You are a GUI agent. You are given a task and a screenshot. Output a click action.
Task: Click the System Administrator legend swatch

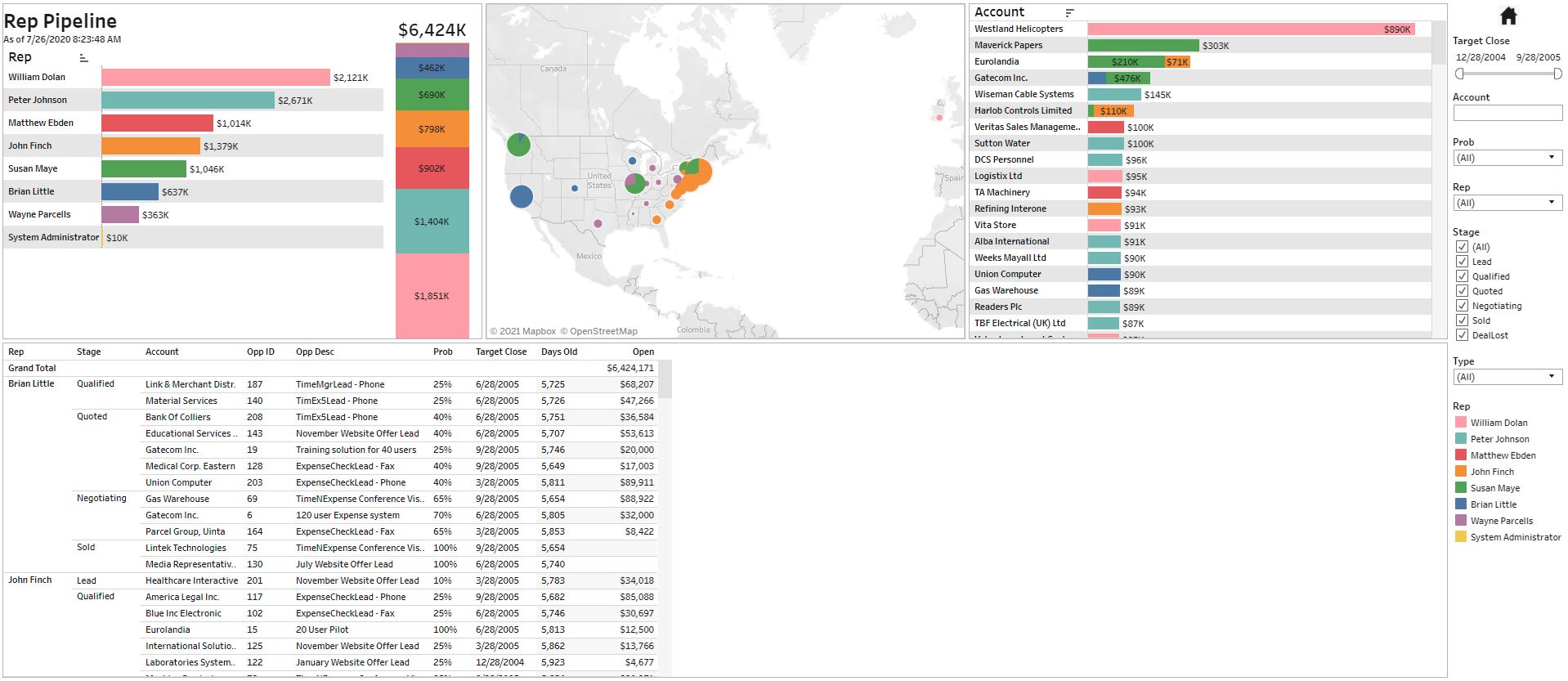1461,537
